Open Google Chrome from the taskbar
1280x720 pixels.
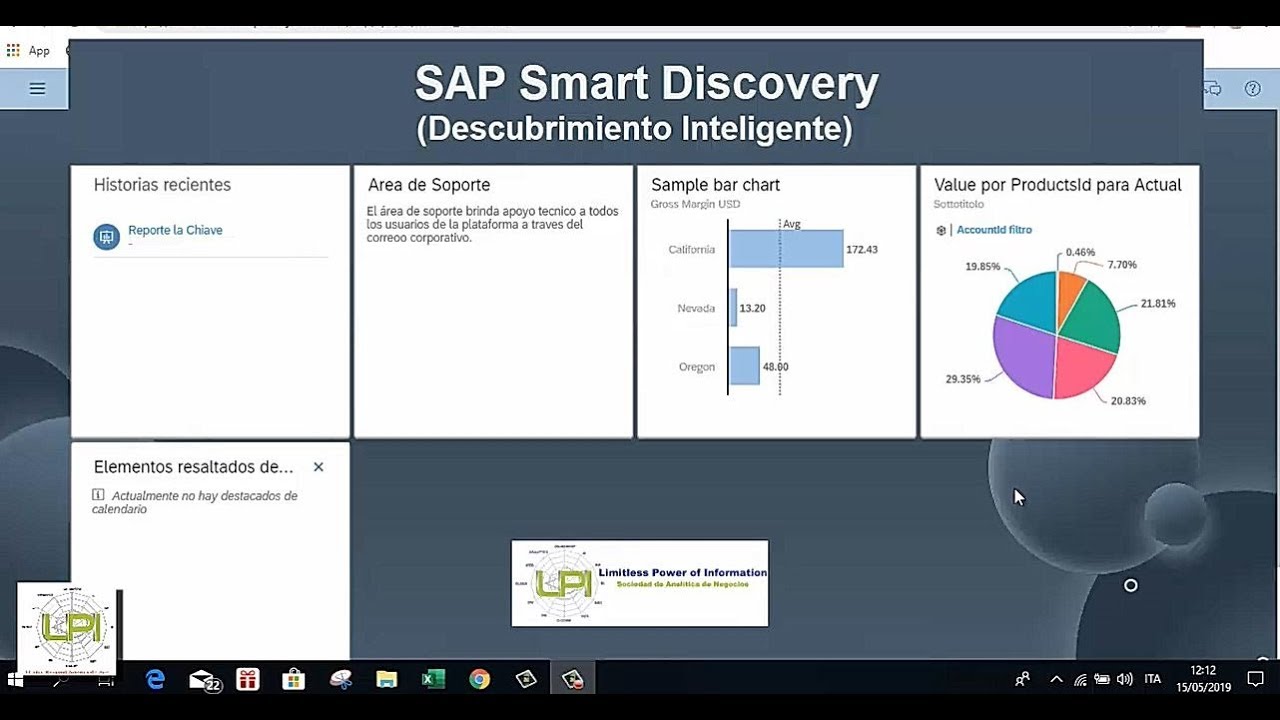coord(480,680)
